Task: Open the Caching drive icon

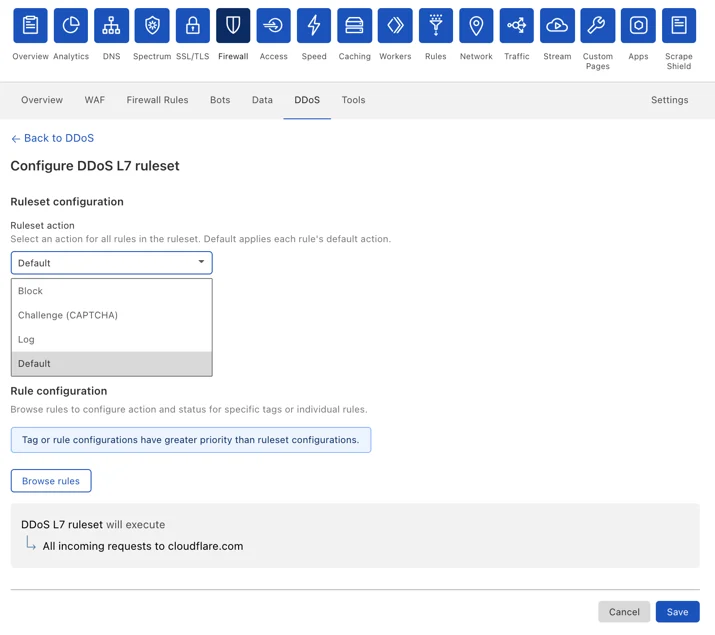Action: tap(354, 26)
